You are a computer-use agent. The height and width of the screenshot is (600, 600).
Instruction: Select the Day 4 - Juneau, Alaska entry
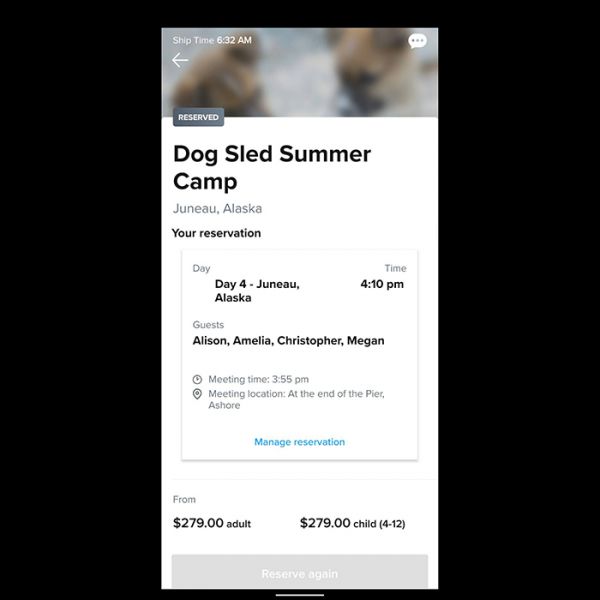(x=257, y=291)
